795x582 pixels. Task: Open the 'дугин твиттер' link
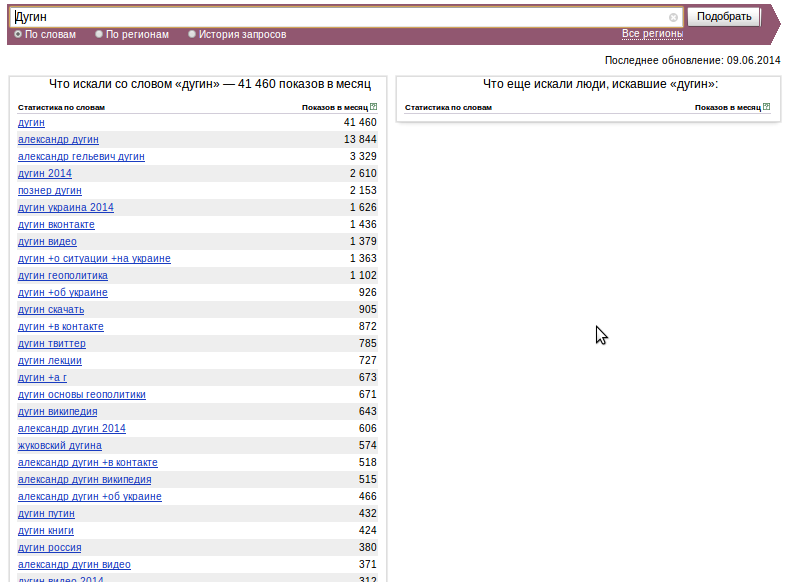tap(52, 344)
